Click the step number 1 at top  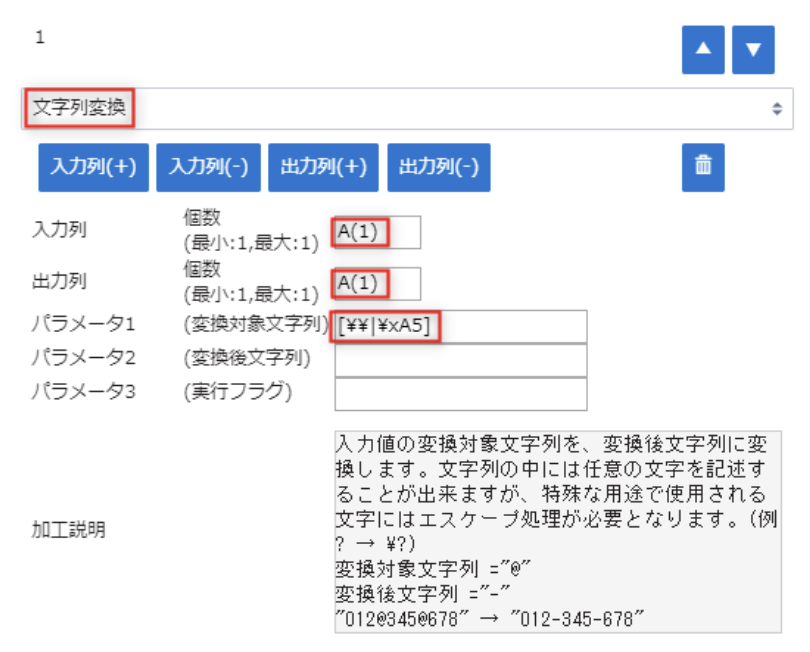pos(40,38)
